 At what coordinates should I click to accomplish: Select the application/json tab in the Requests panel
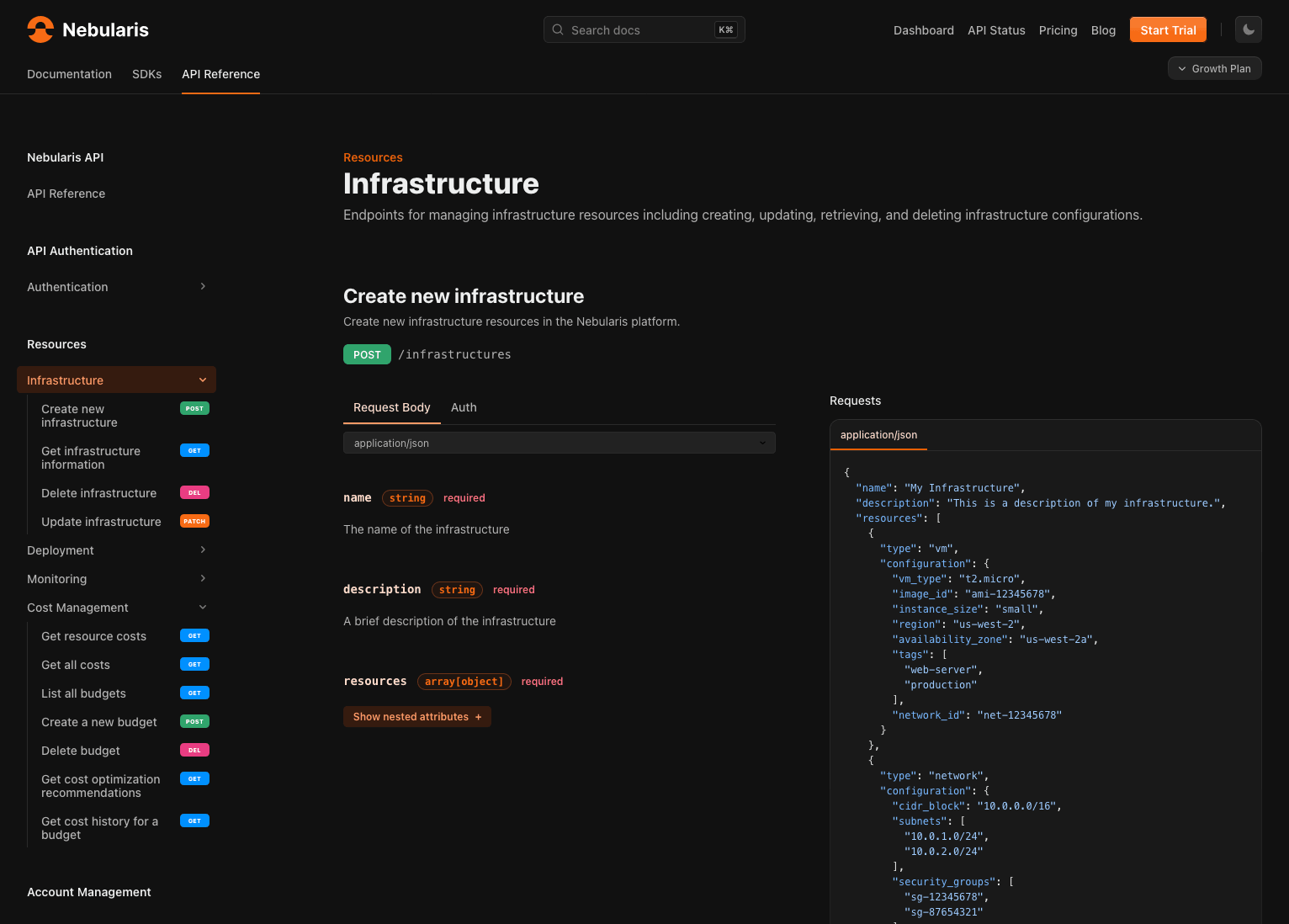tap(878, 435)
